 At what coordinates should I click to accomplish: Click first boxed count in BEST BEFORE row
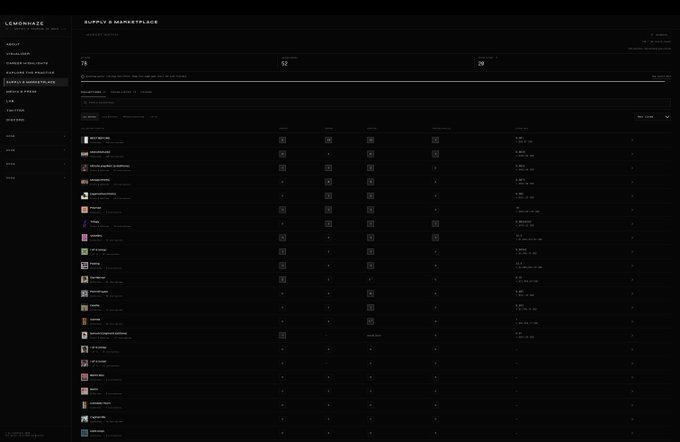(282, 140)
